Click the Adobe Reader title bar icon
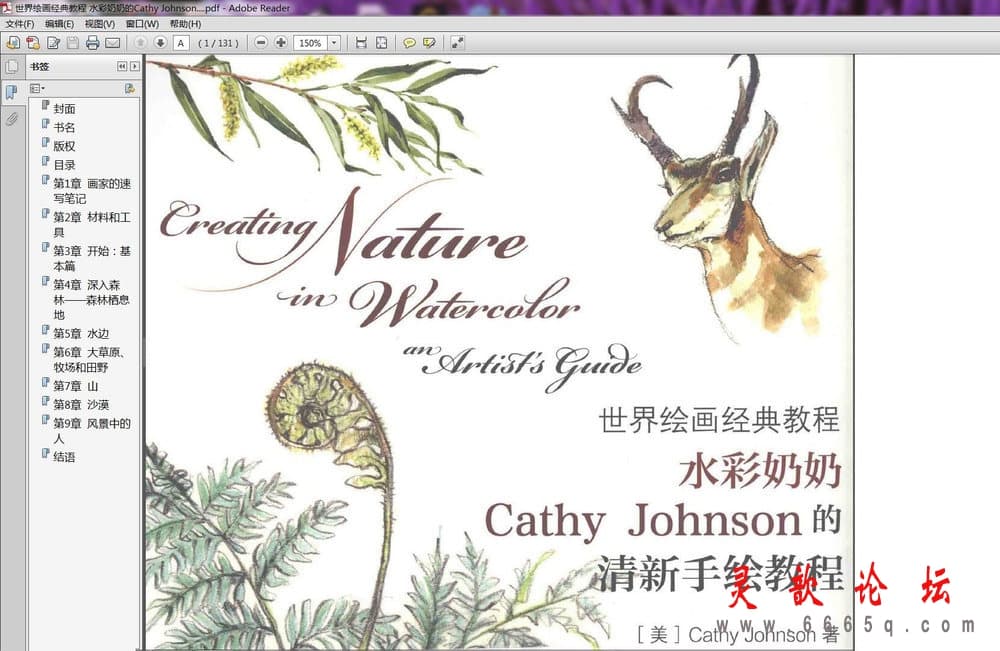 (x=6, y=8)
